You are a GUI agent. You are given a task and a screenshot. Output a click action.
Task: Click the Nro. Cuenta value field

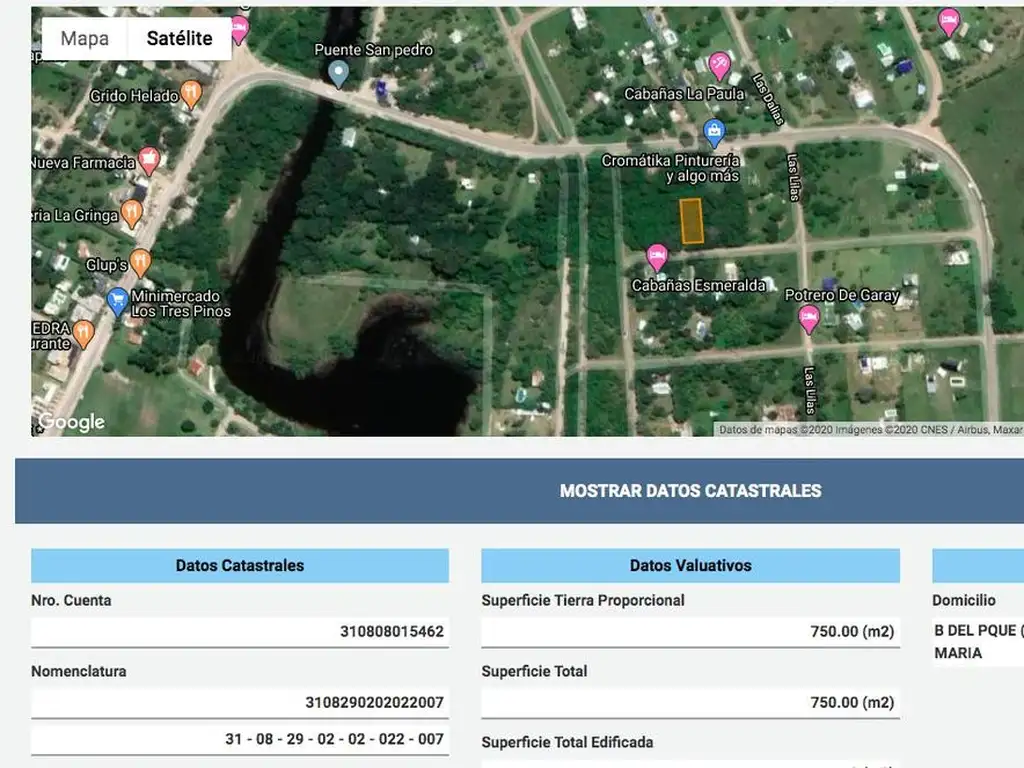[x=239, y=632]
